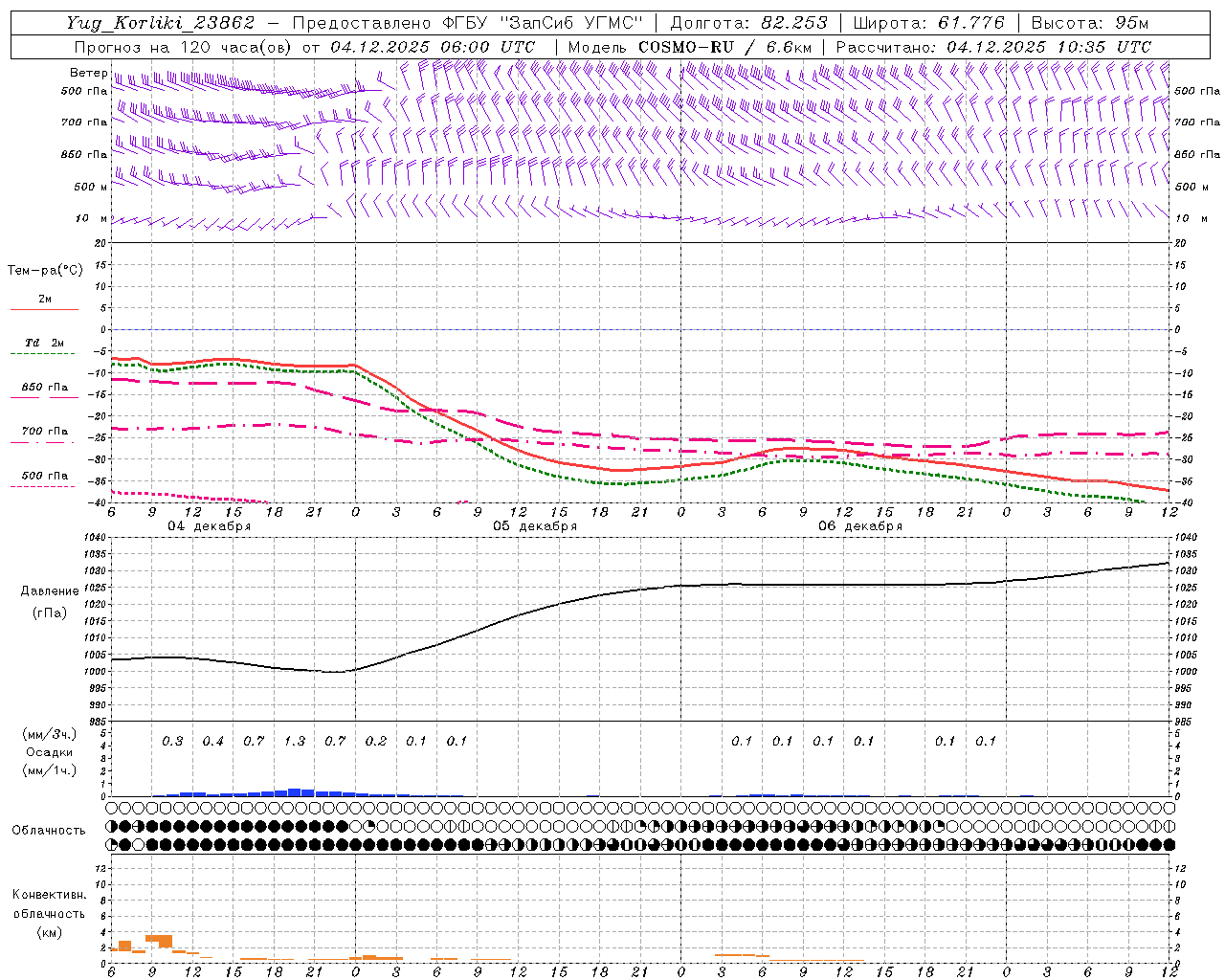Image resolution: width=1225 pixels, height=980 pixels.
Task: Click the 10 м wind level label on left
Action: click(91, 218)
